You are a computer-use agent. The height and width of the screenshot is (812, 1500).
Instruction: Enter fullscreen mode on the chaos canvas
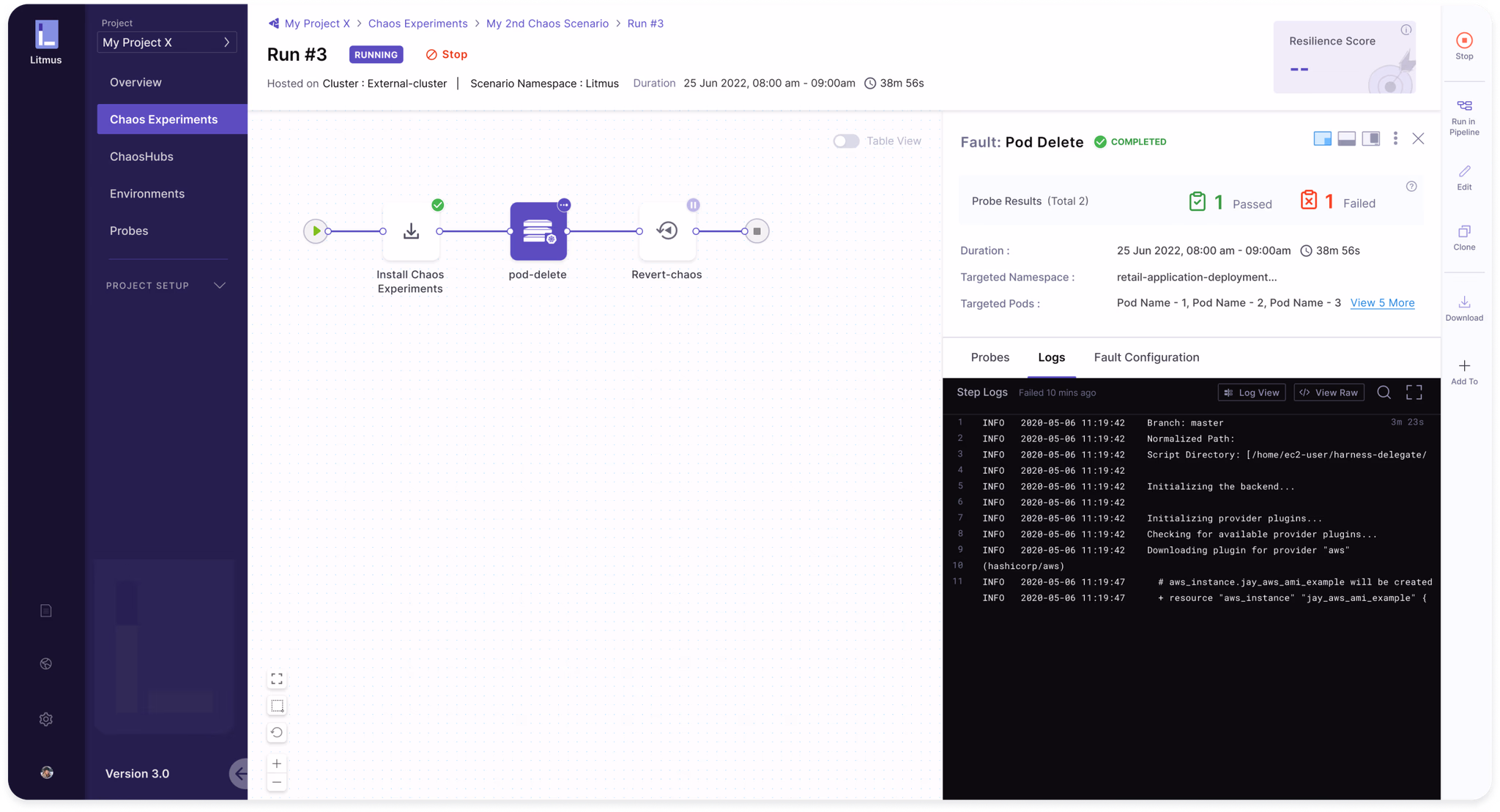click(277, 679)
